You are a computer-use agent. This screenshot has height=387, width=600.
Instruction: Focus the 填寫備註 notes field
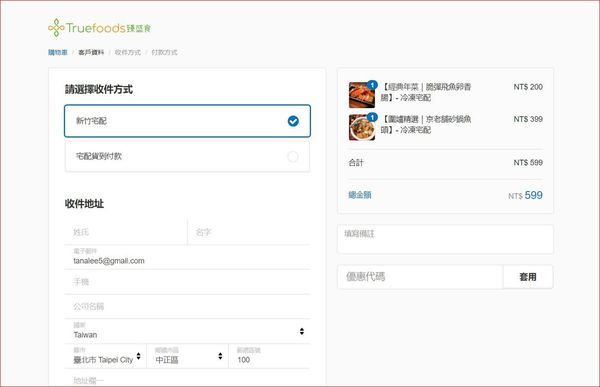(x=445, y=239)
